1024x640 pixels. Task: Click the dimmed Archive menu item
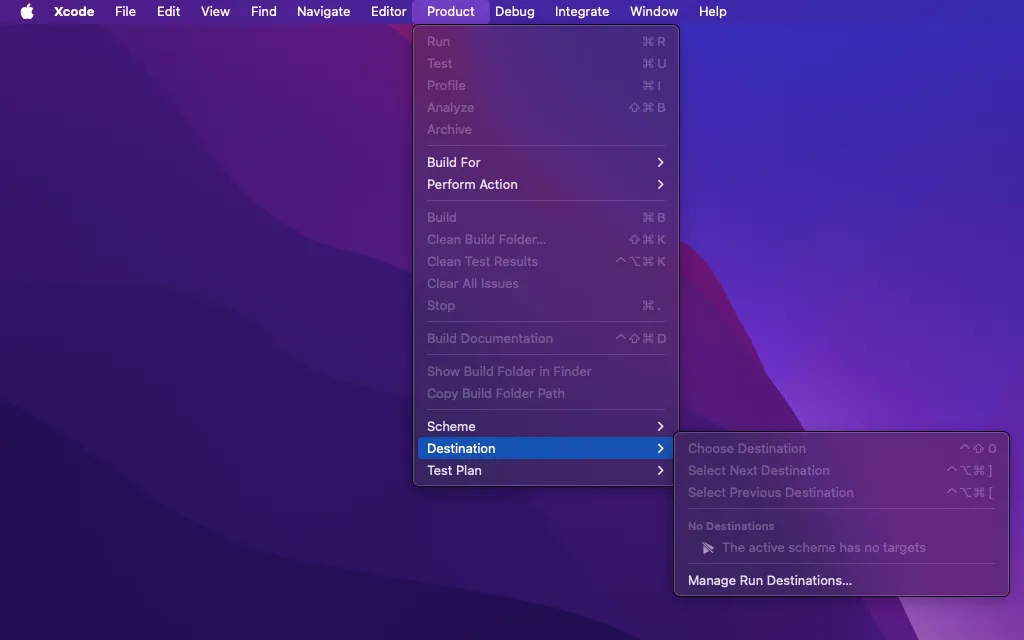(545, 129)
